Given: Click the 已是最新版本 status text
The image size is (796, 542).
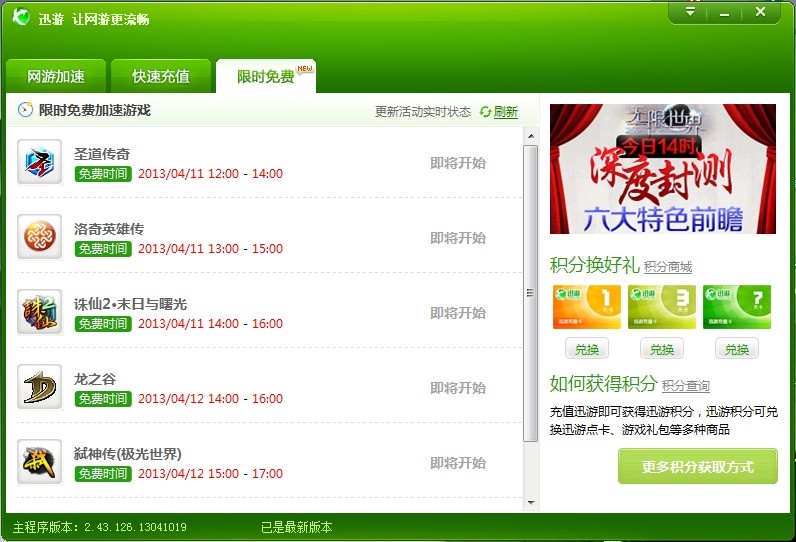Looking at the screenshot, I should [296, 527].
